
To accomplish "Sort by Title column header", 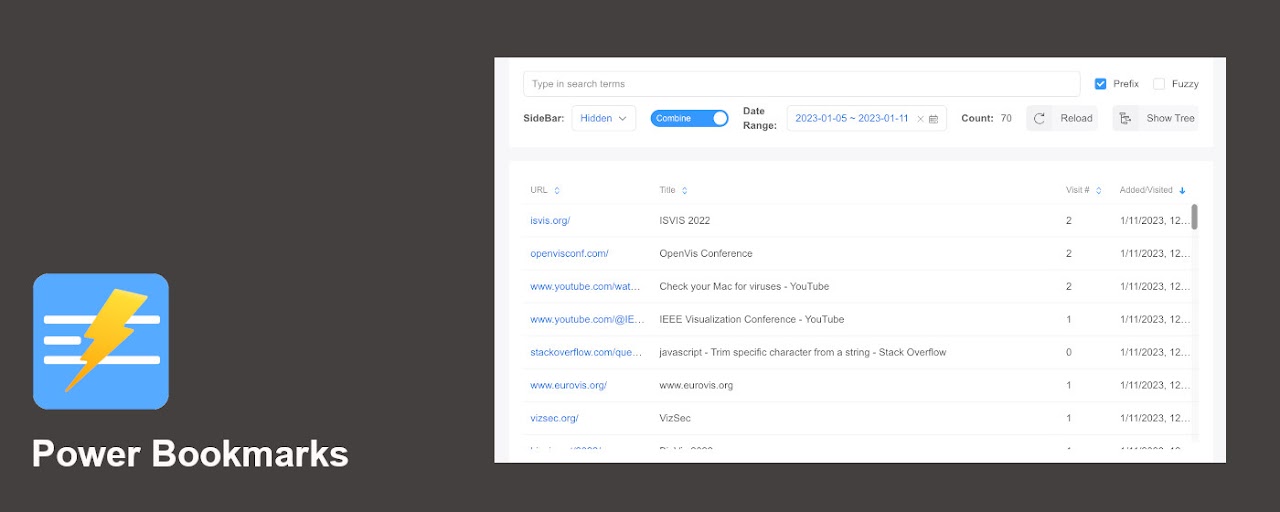I will click(x=673, y=190).
